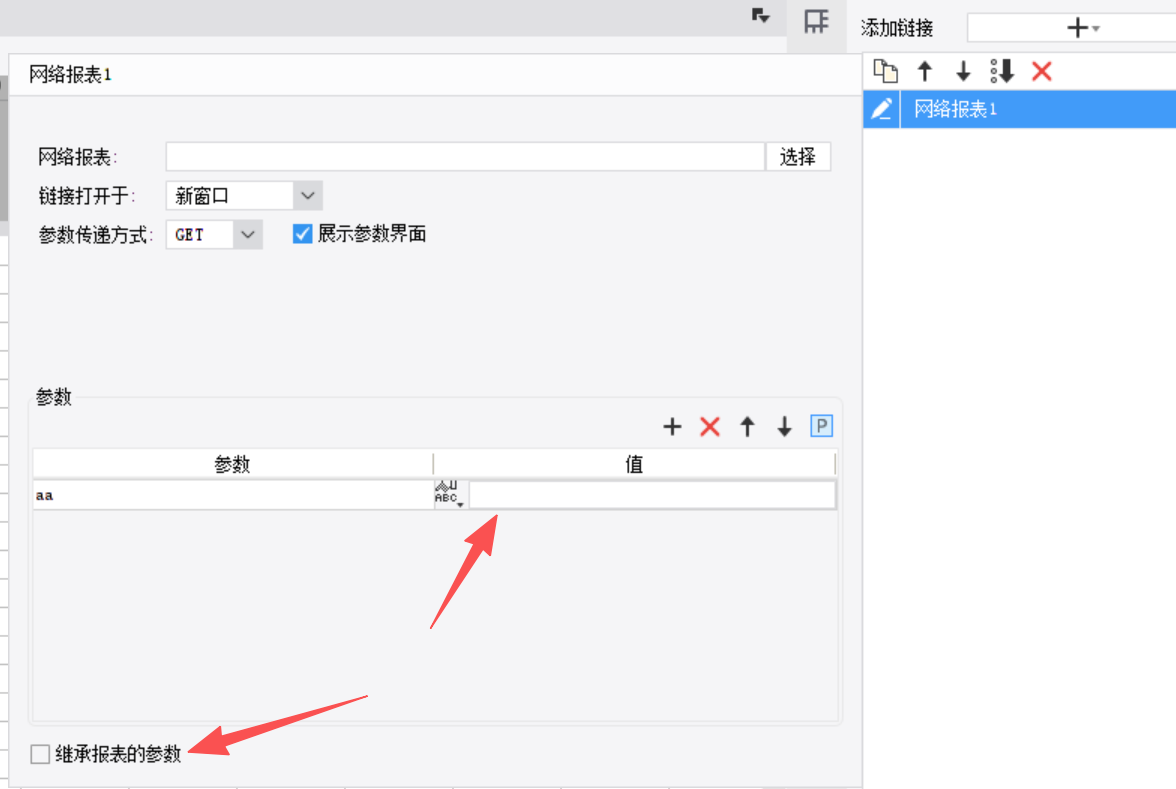The height and width of the screenshot is (789, 1176).
Task: Move parameter down in the parameter table
Action: (x=784, y=427)
